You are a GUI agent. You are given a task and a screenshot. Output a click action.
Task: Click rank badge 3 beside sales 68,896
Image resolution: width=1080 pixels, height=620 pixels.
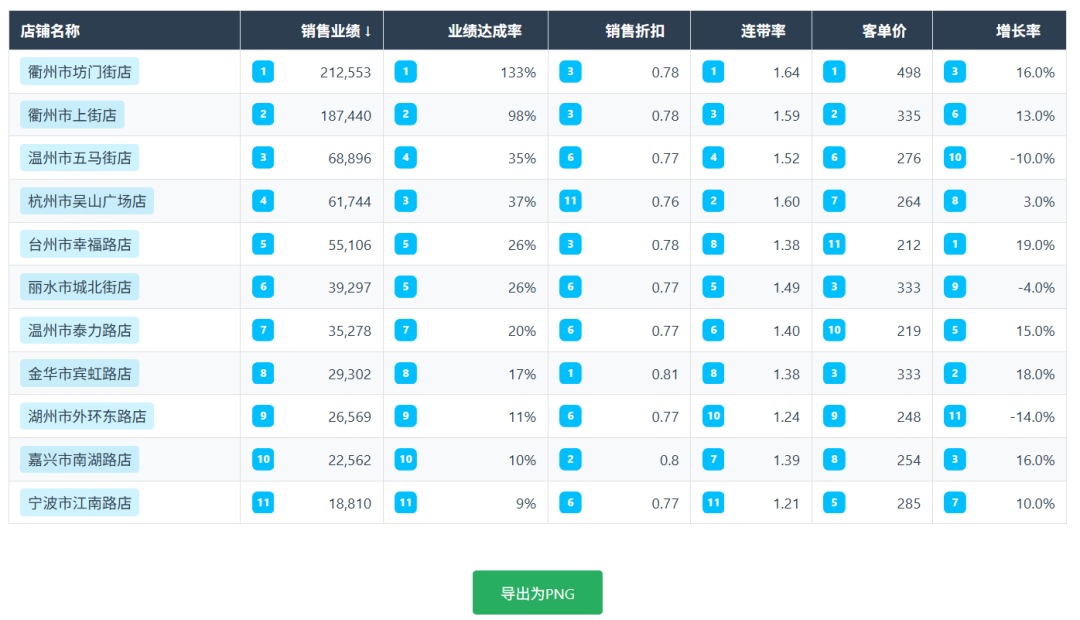(263, 158)
